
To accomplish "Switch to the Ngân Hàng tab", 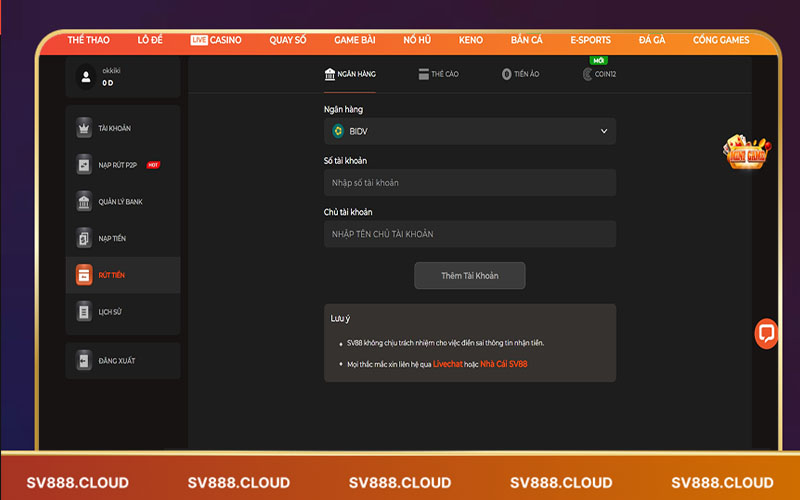I will pos(350,74).
